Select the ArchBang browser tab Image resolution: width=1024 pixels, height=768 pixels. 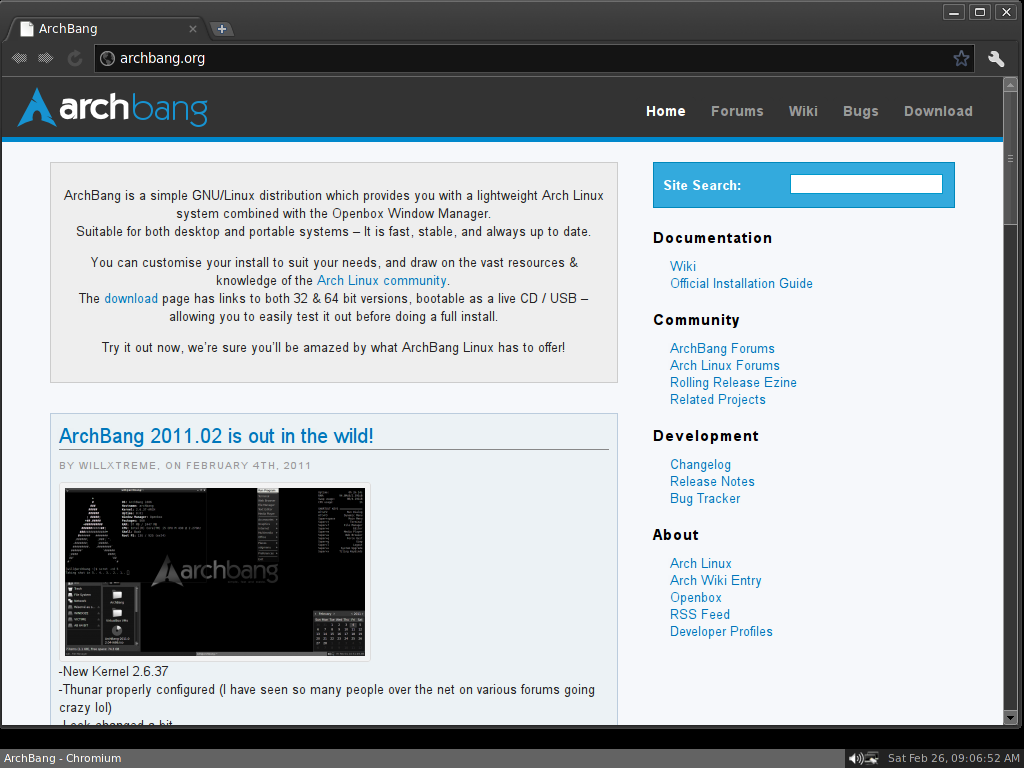tap(108, 29)
